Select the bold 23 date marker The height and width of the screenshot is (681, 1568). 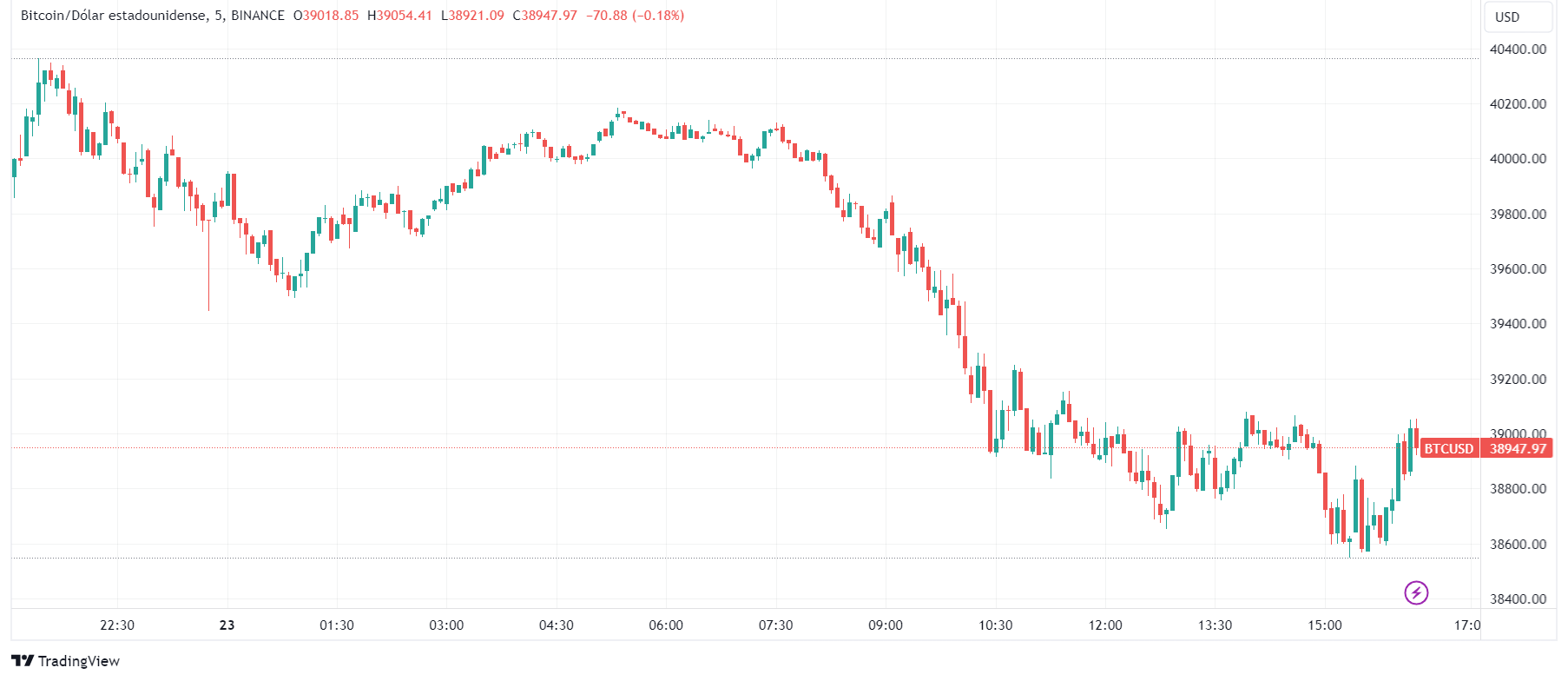click(x=227, y=625)
